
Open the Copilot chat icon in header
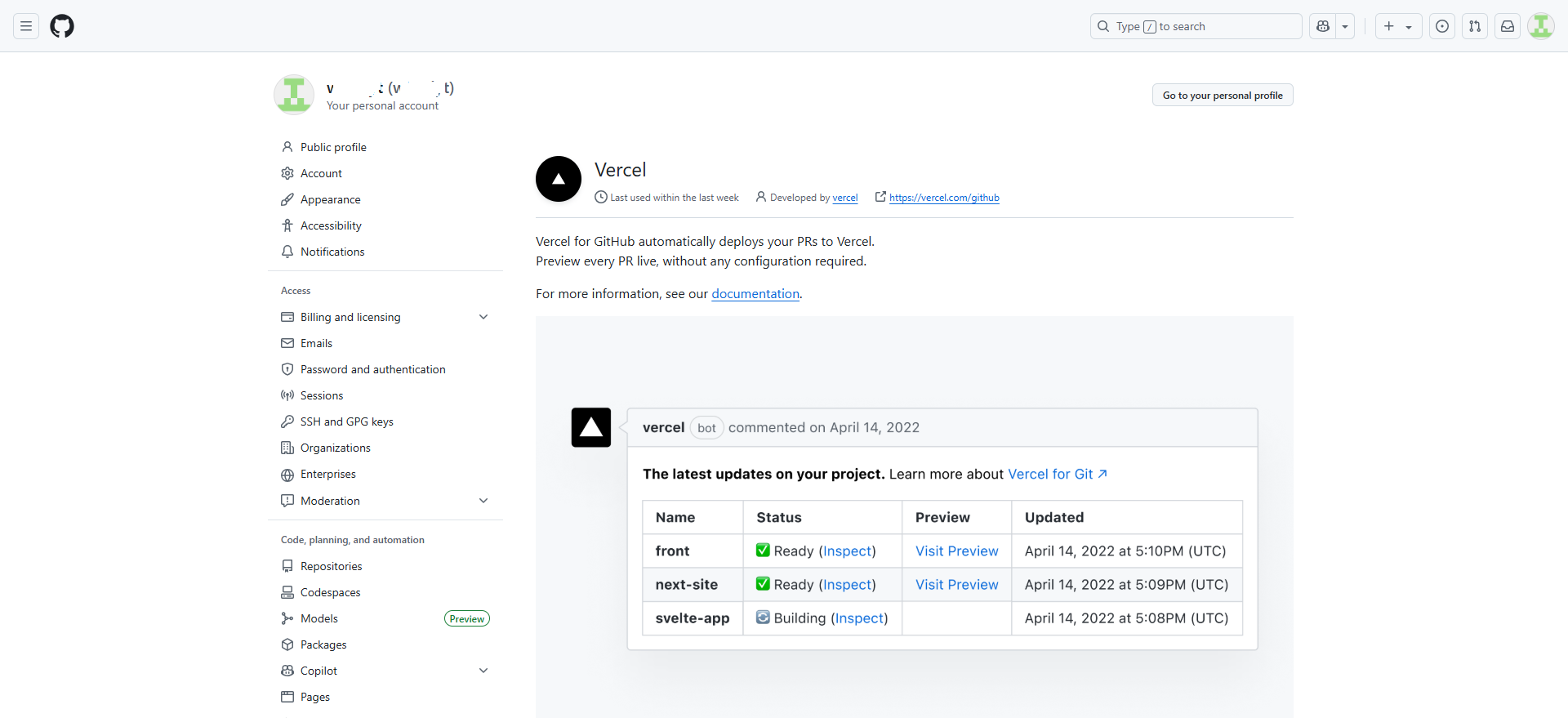tap(1323, 26)
